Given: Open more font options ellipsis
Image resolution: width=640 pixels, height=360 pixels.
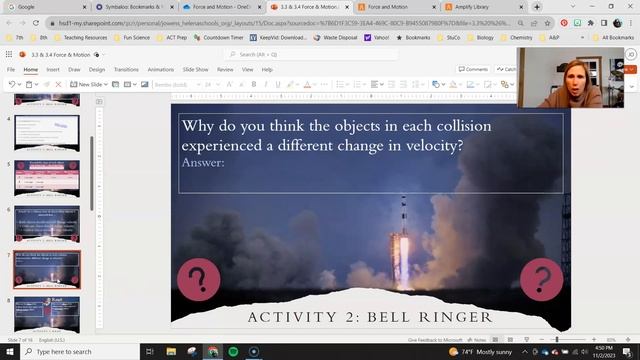Looking at the screenshot, I should [x=324, y=84].
